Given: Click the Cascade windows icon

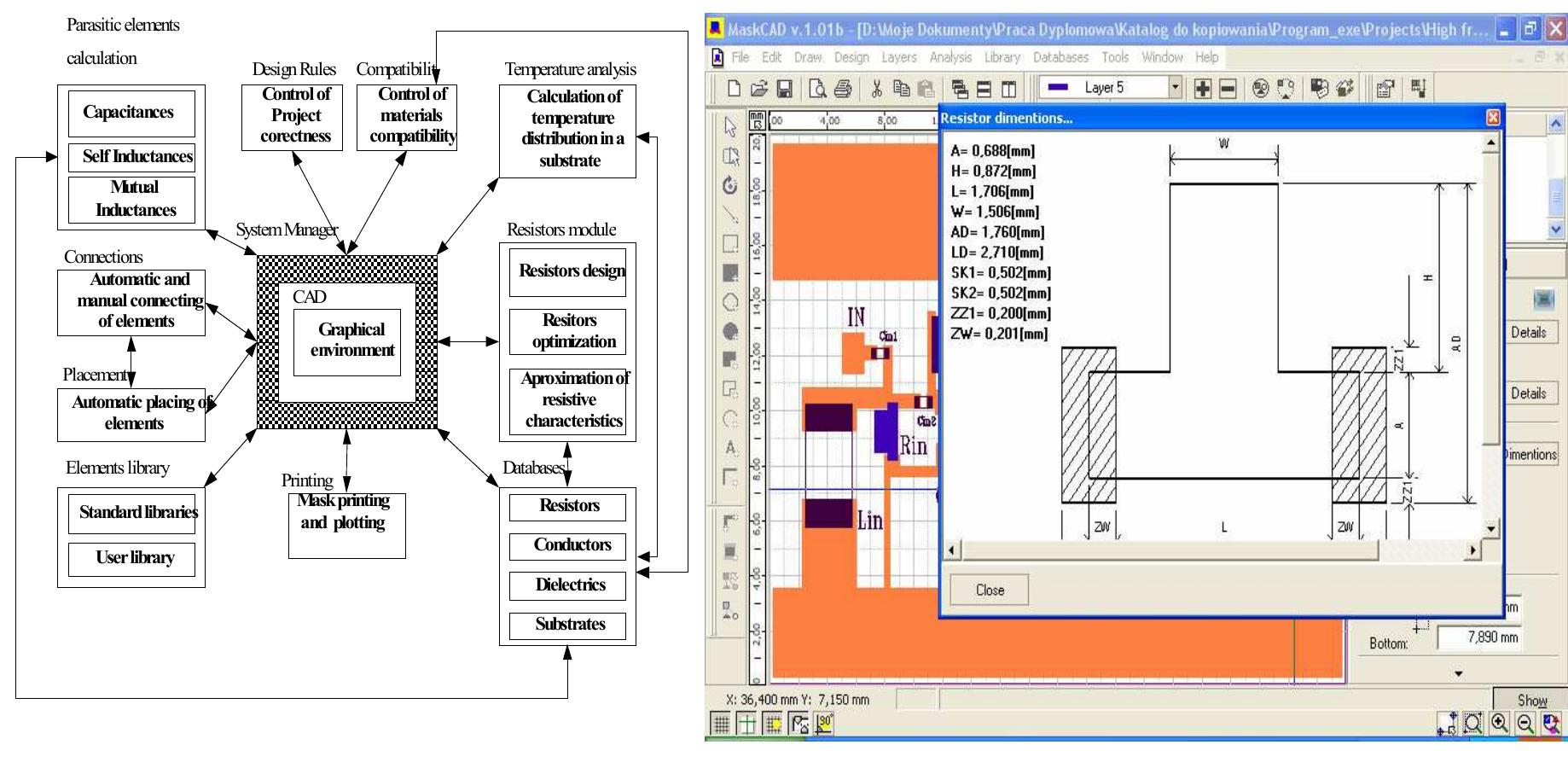Looking at the screenshot, I should (x=960, y=89).
